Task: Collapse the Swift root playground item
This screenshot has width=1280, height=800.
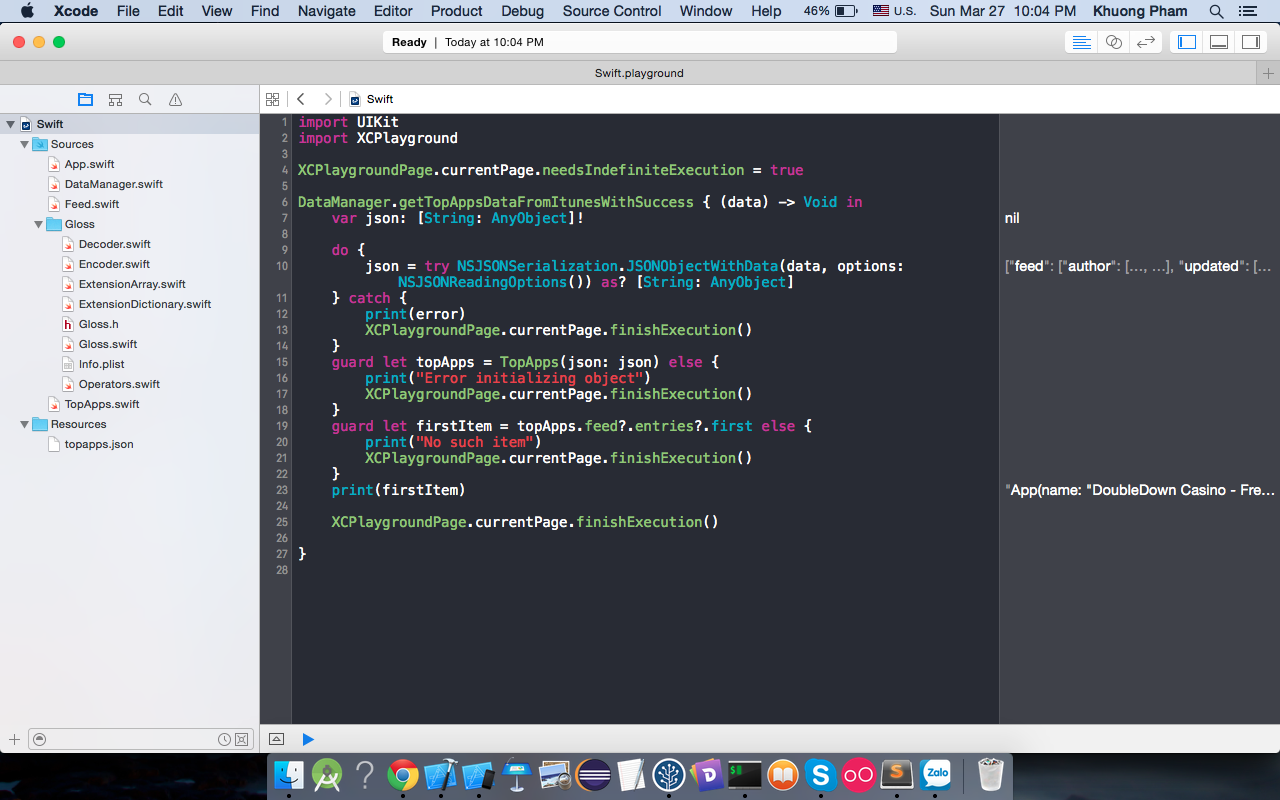Action: click(10, 124)
